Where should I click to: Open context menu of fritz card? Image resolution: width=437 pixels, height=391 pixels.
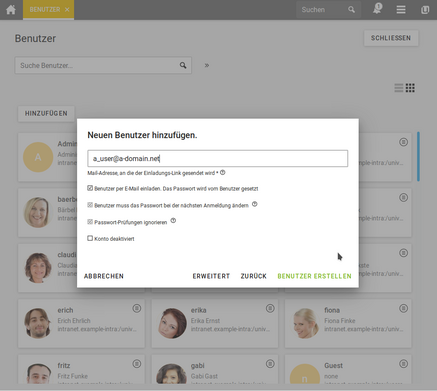tap(137, 364)
